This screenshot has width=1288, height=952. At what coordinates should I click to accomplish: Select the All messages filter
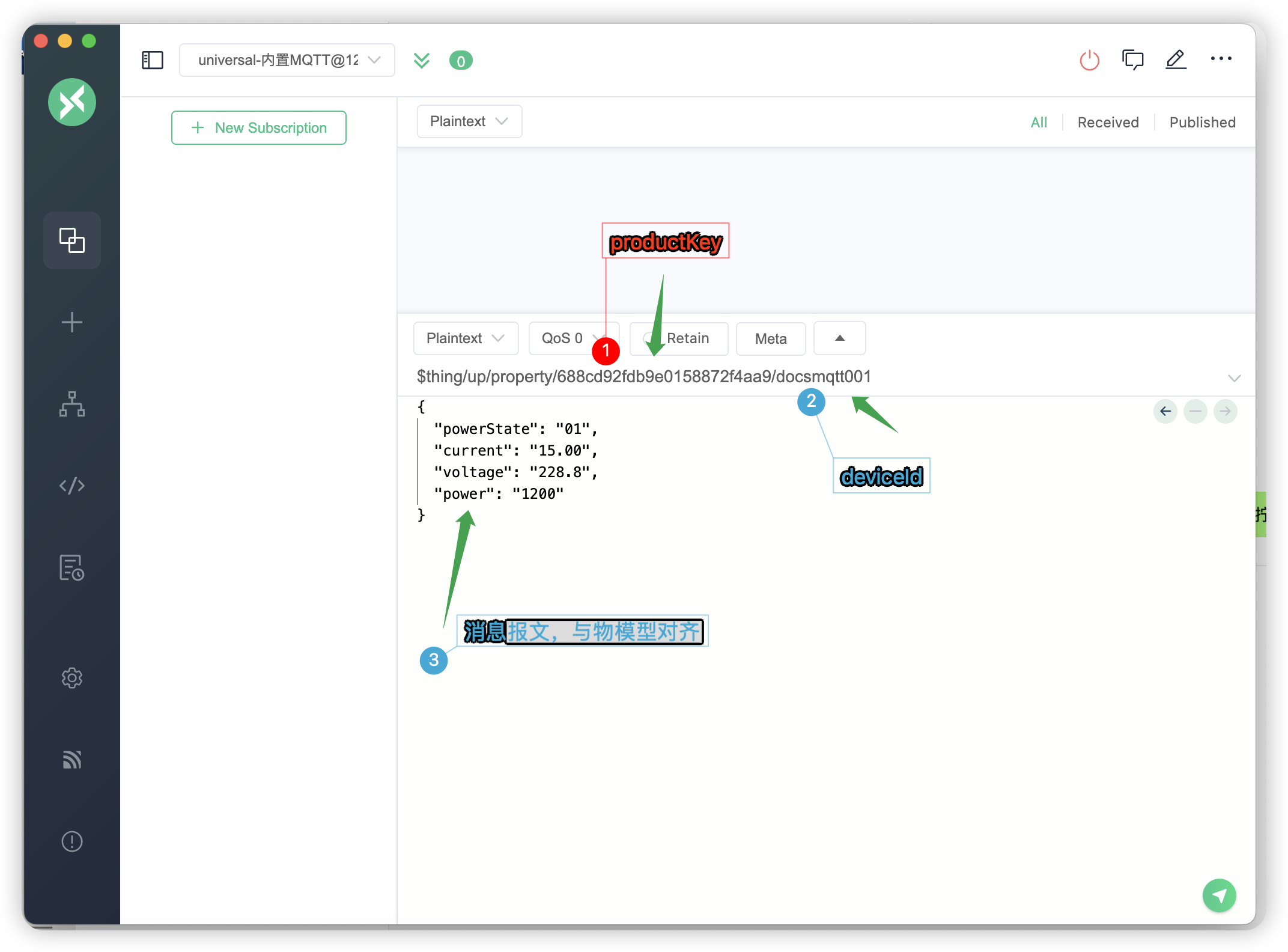coord(1039,123)
